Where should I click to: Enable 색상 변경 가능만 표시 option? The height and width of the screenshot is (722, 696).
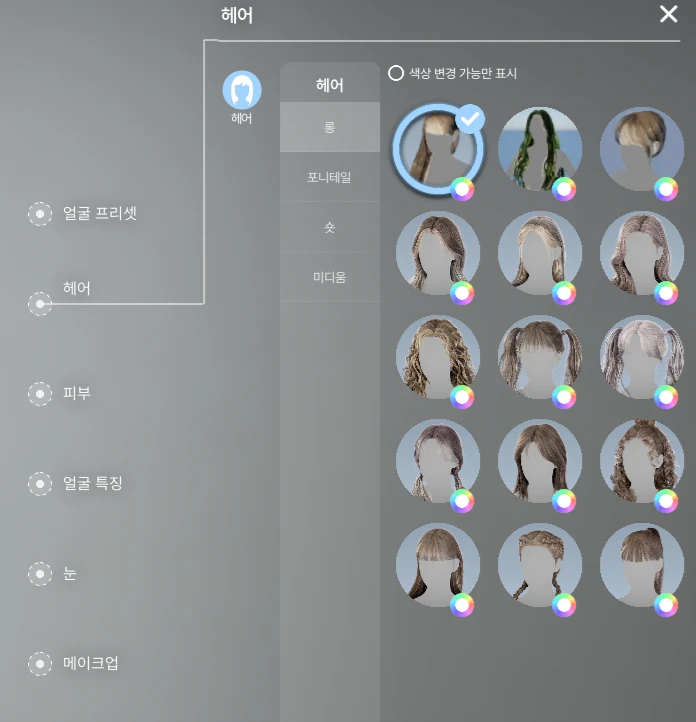(x=396, y=73)
